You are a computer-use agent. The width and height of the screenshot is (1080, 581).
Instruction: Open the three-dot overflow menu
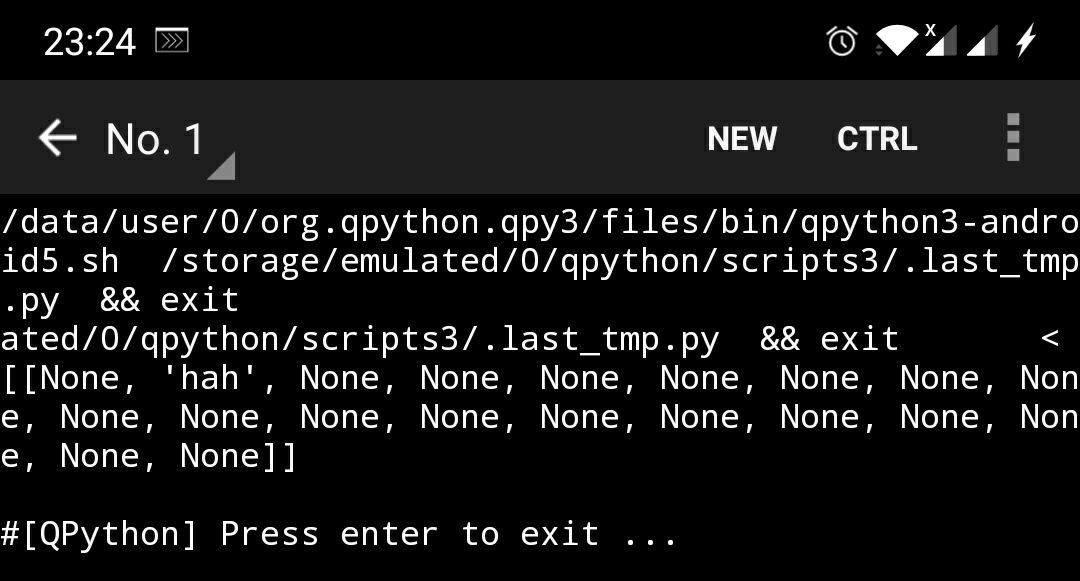point(1013,138)
